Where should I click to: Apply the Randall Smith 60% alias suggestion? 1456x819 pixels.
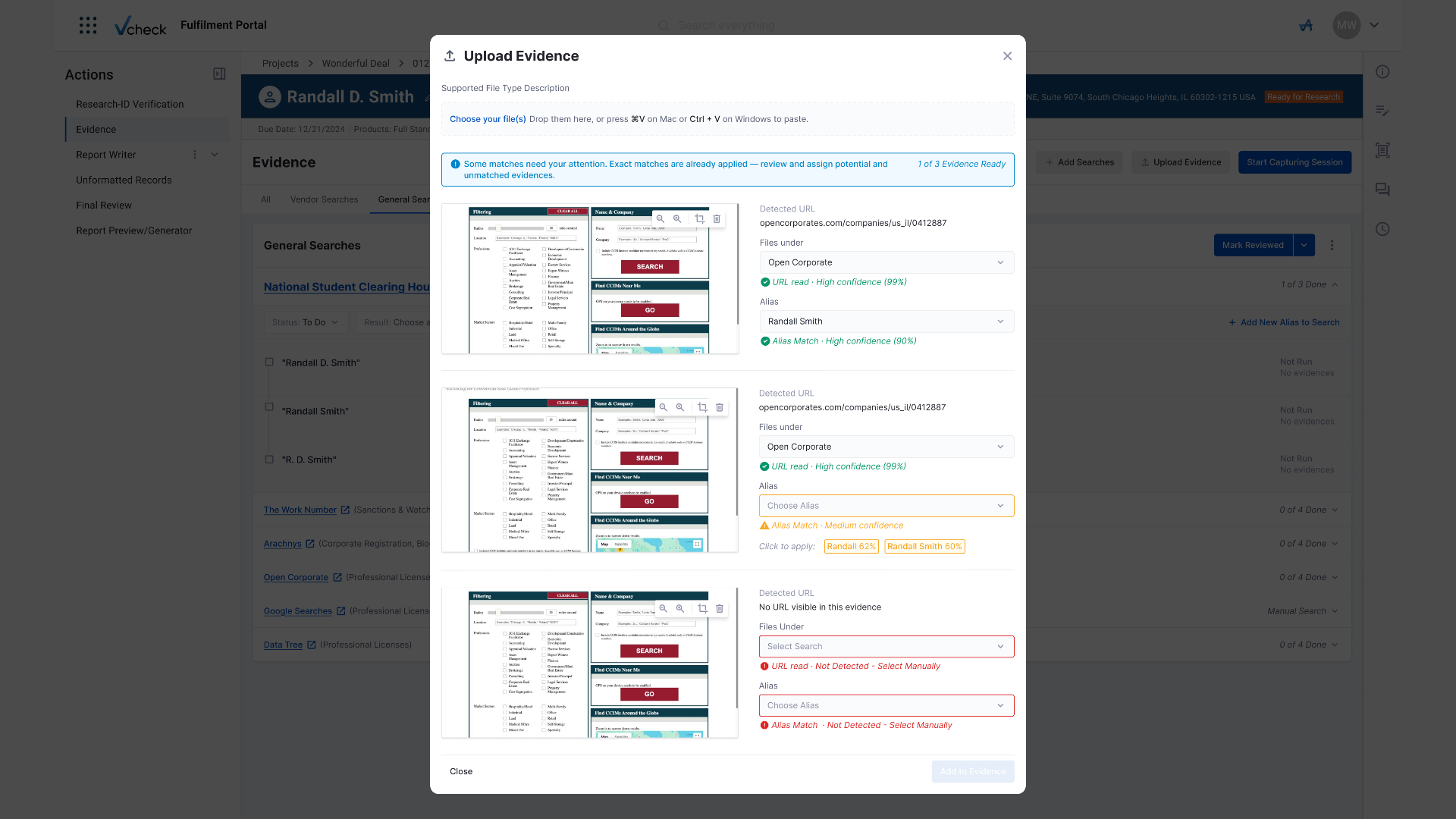click(924, 546)
